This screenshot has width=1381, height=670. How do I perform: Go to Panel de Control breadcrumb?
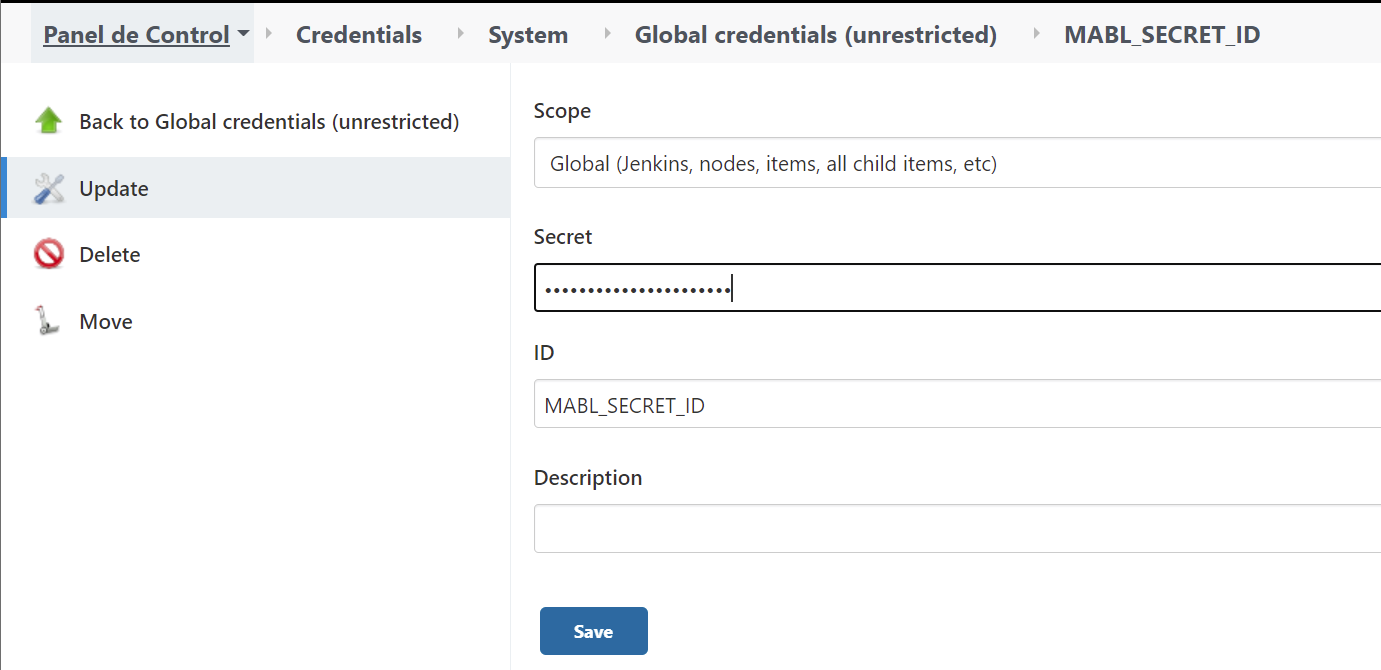[x=136, y=35]
